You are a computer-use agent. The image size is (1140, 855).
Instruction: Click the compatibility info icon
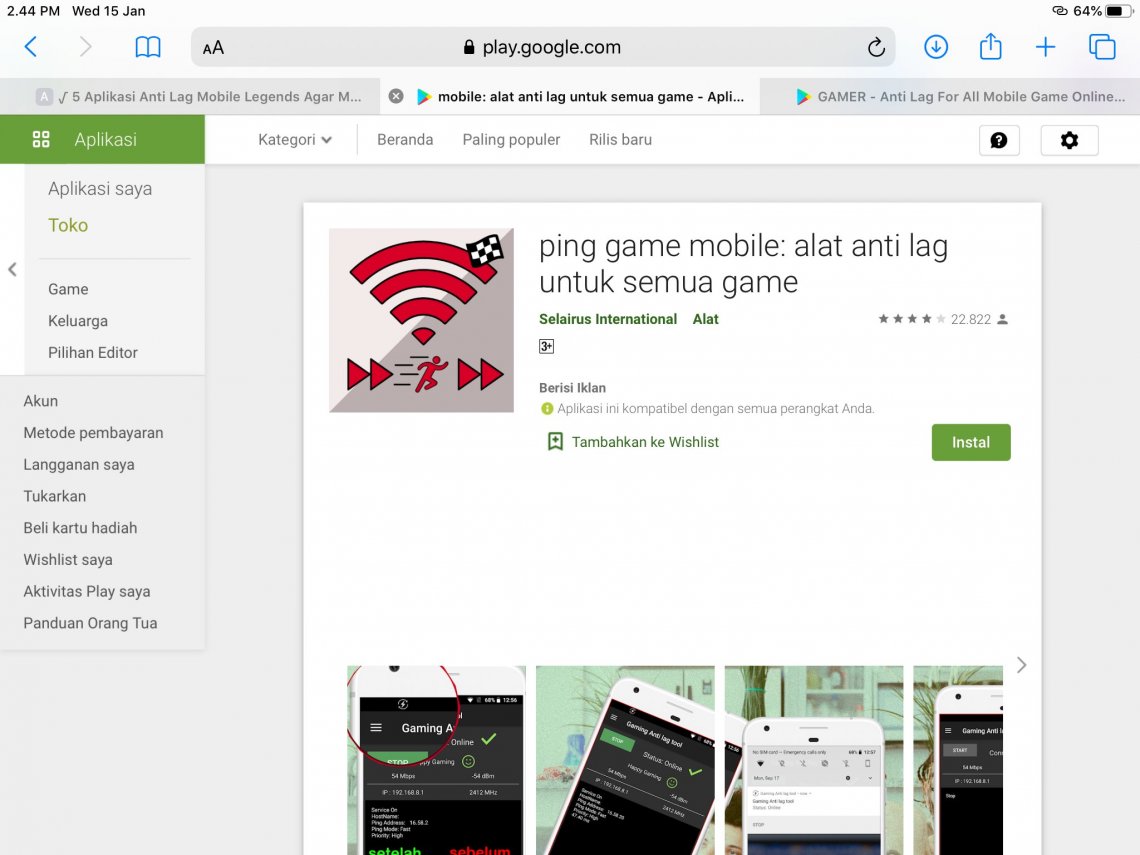coord(547,409)
